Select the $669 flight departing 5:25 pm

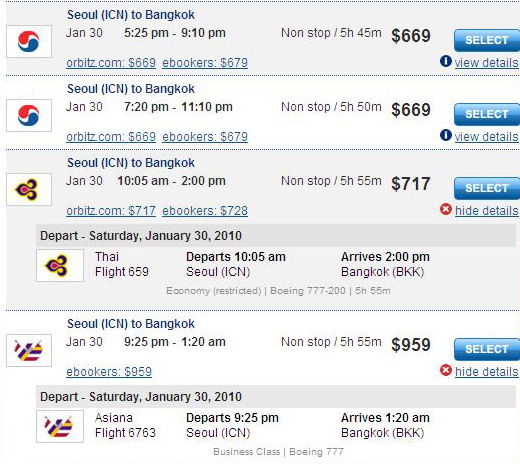(487, 40)
